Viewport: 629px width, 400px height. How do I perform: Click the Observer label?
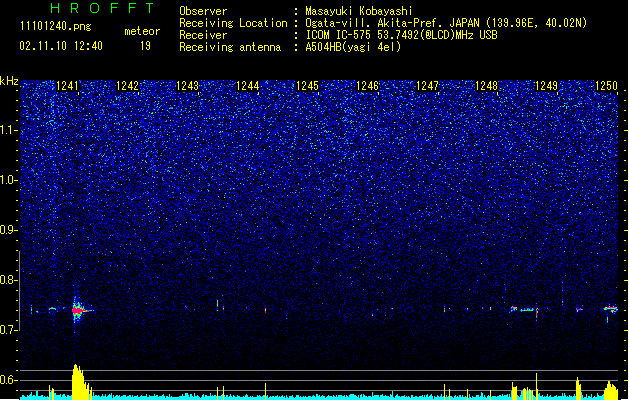(x=203, y=11)
